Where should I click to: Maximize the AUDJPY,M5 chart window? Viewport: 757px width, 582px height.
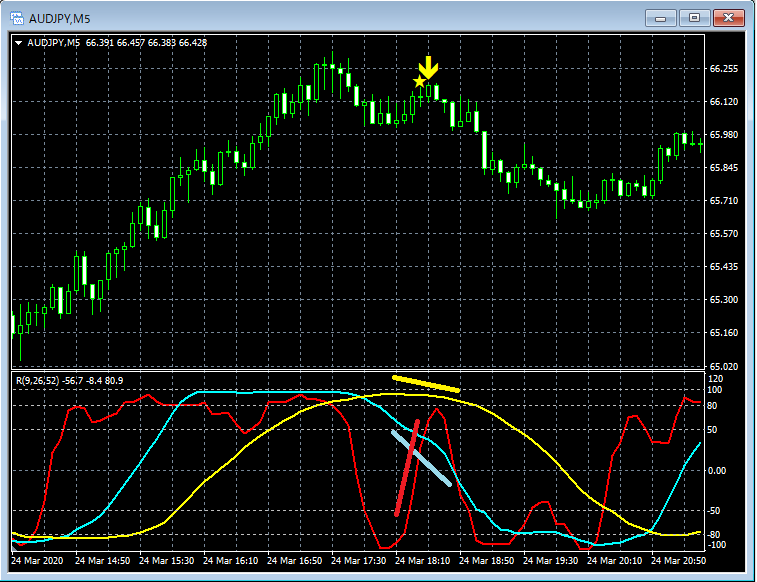pyautogui.click(x=694, y=18)
